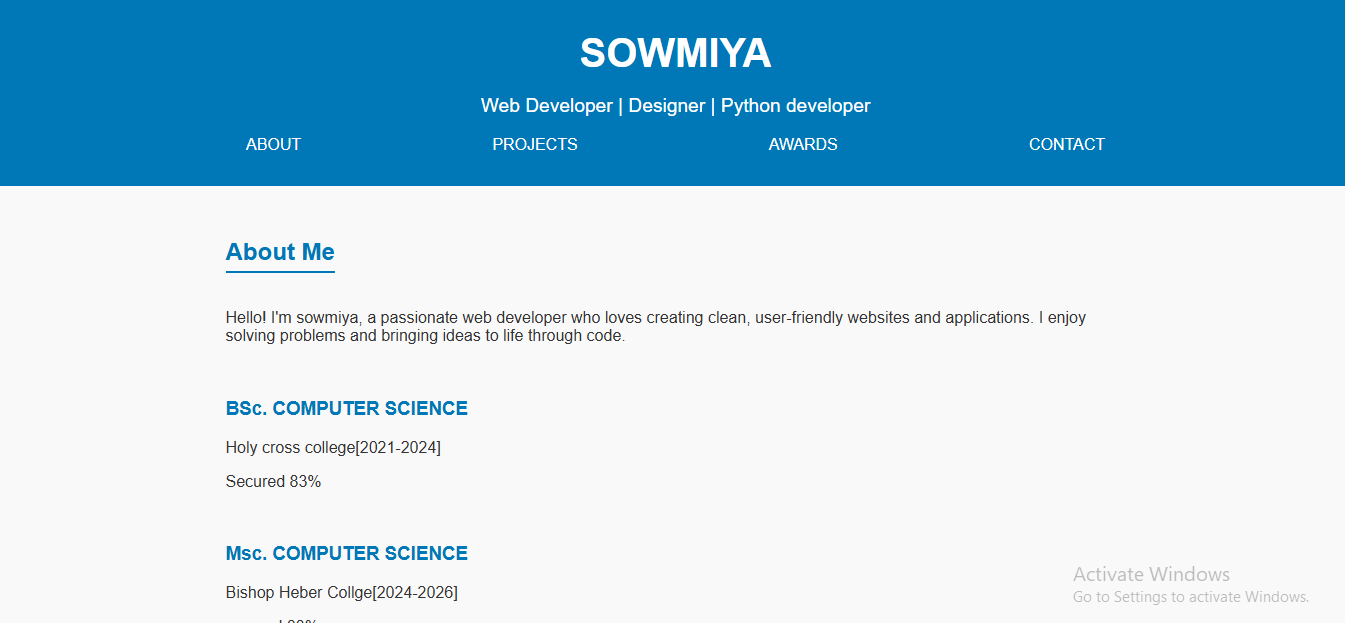Click the About Me section heading

click(x=280, y=252)
